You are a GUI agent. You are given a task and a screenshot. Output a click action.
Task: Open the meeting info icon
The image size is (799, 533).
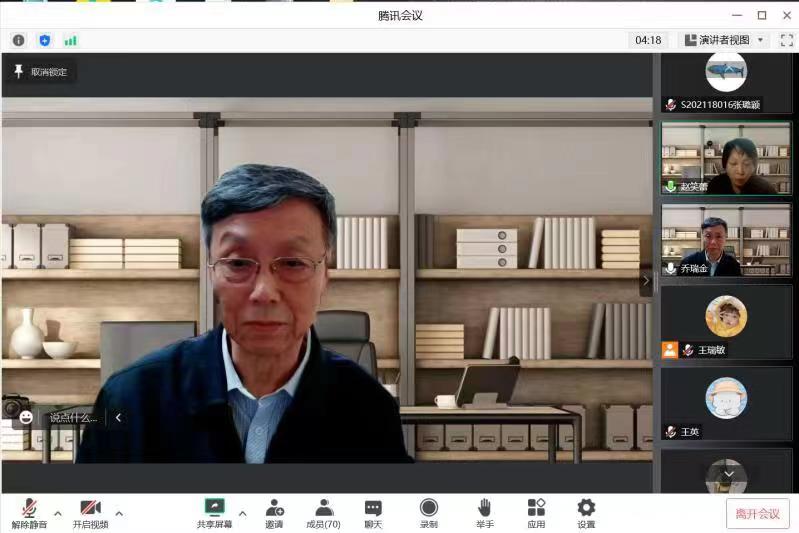18,40
